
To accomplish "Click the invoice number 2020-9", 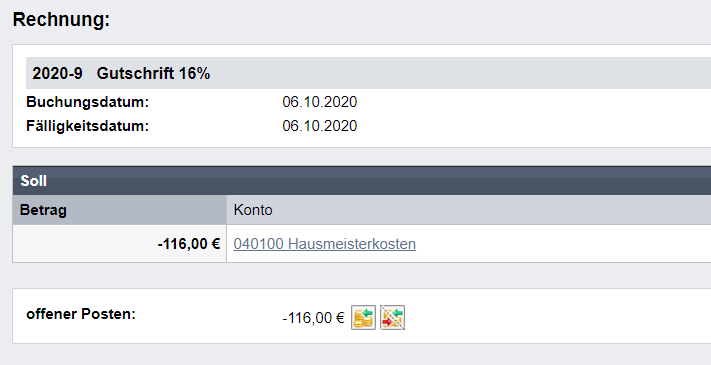I will (57, 73).
